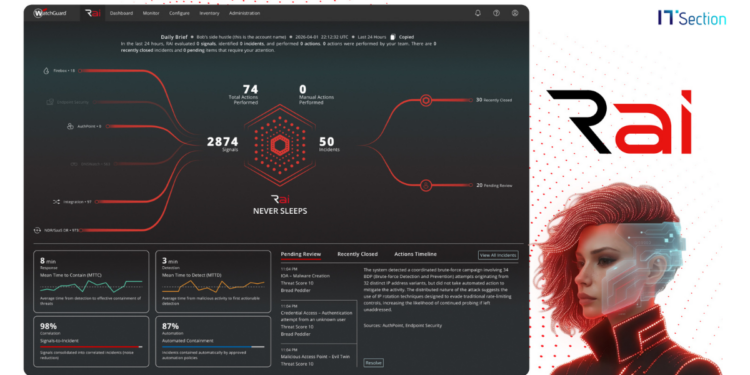
Task: Click the central Rai hexagon graphic
Action: 279,144
